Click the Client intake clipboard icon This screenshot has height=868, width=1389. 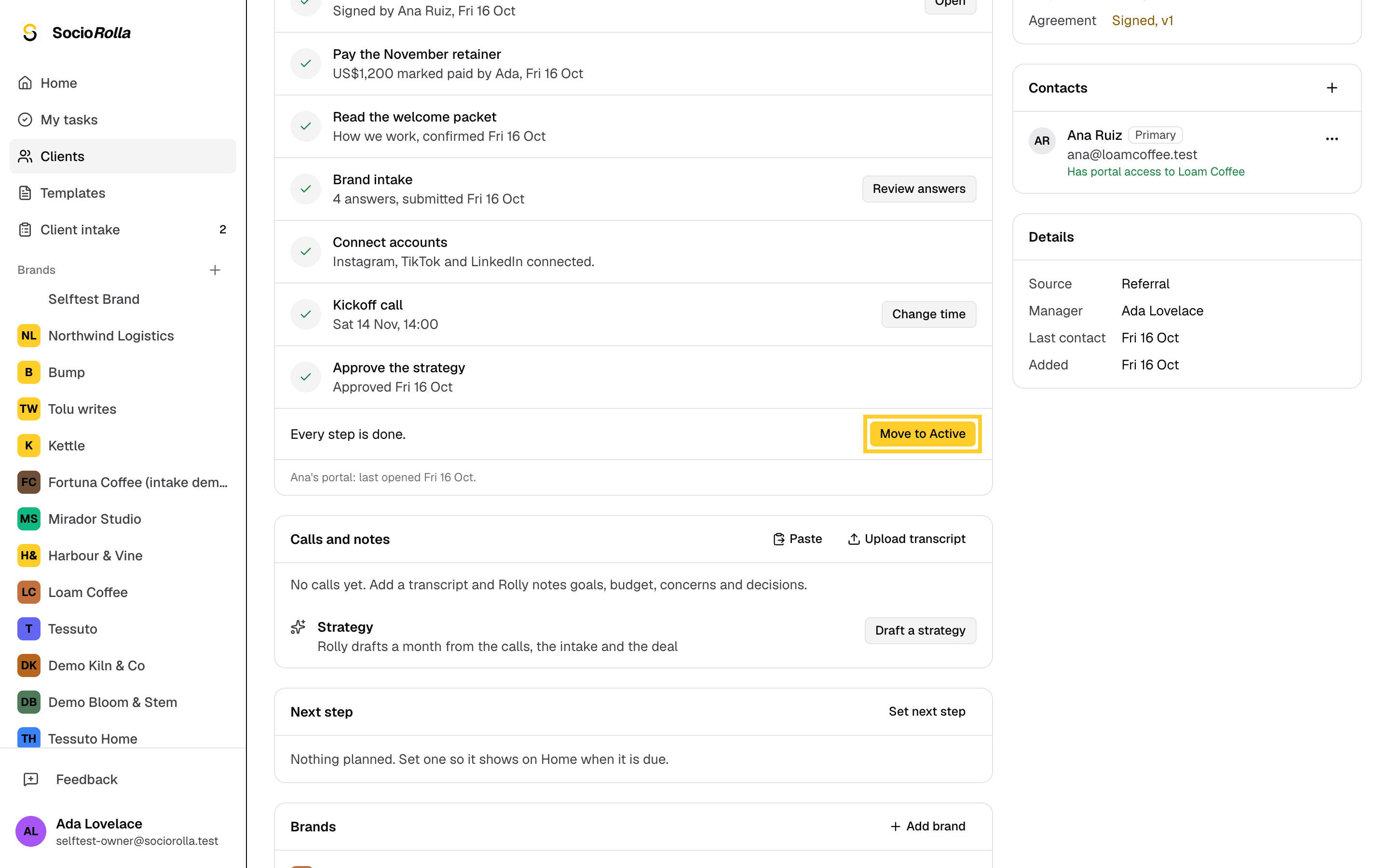[25, 230]
